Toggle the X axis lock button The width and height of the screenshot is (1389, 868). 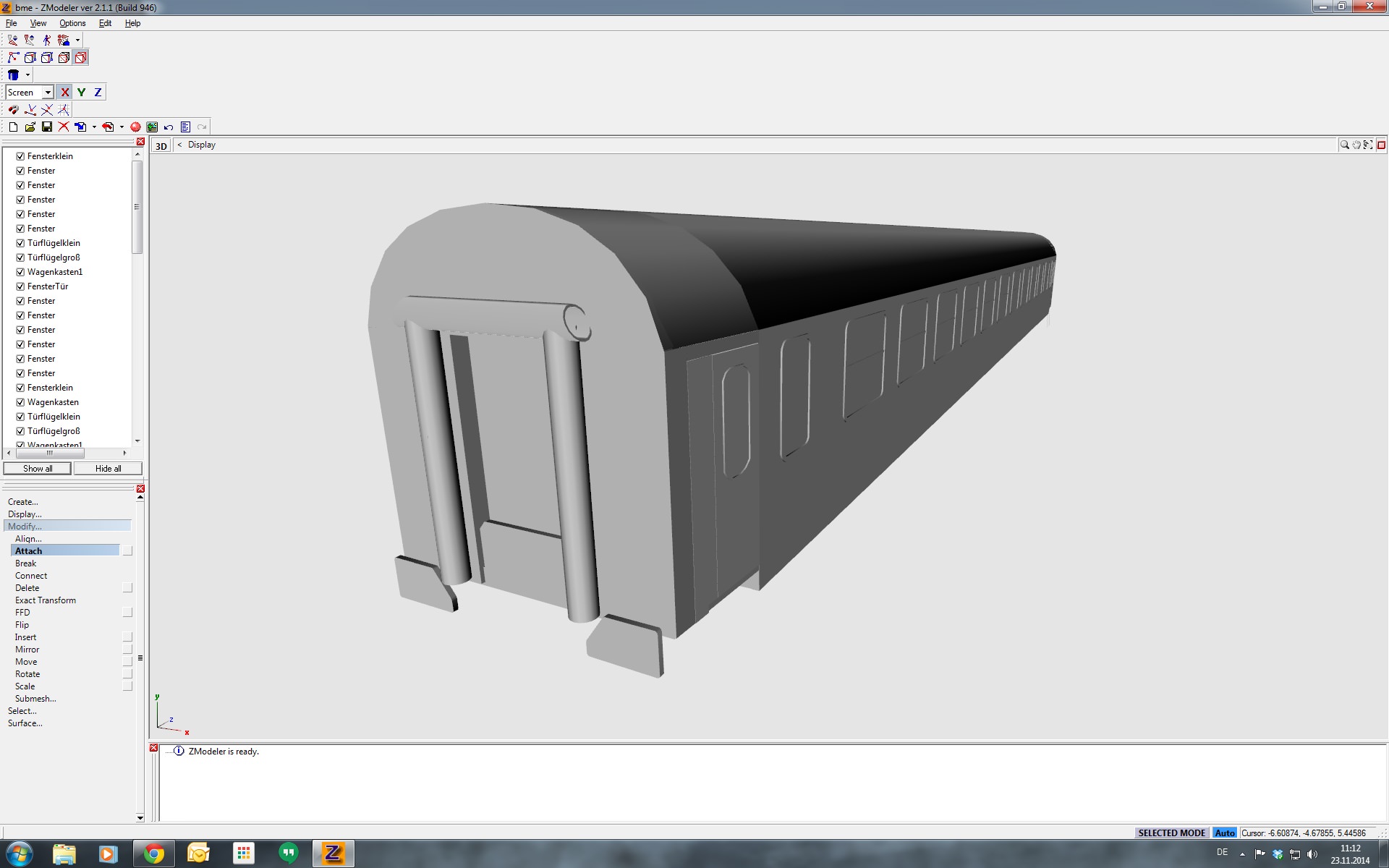pyautogui.click(x=65, y=92)
